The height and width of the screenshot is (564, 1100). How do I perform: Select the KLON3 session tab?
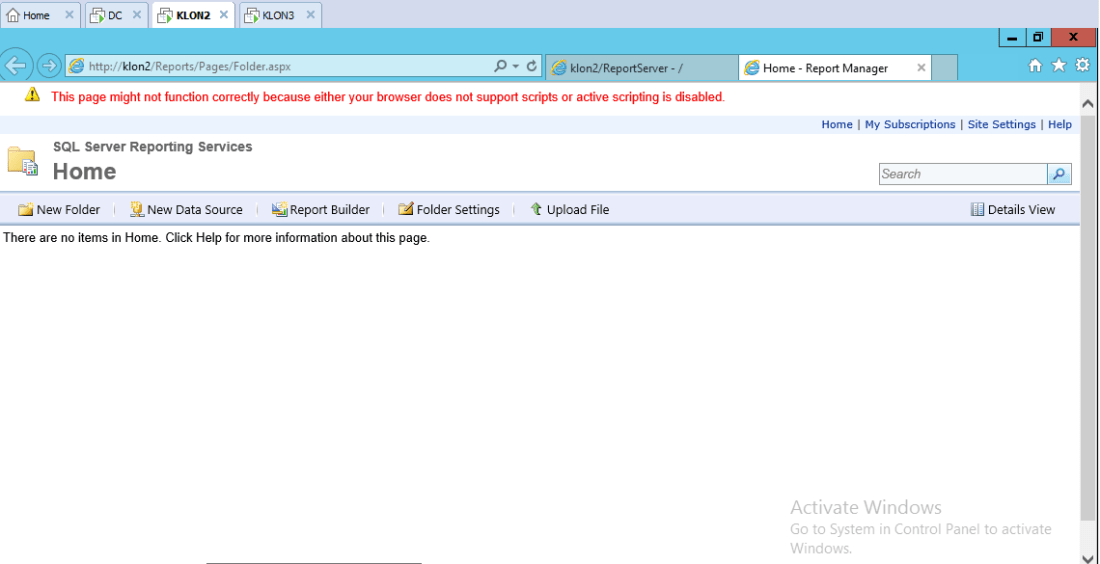[x=278, y=15]
